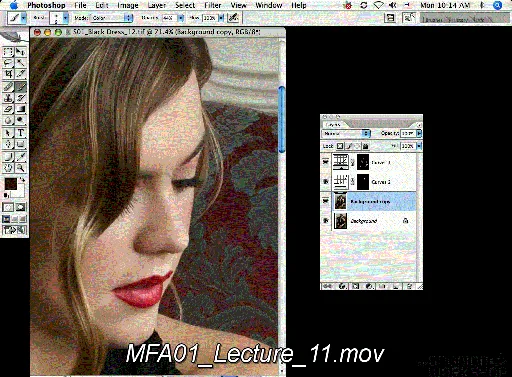Screen dimensions: 512x377
Task: Select the Magic Wand tool
Action: (20, 63)
